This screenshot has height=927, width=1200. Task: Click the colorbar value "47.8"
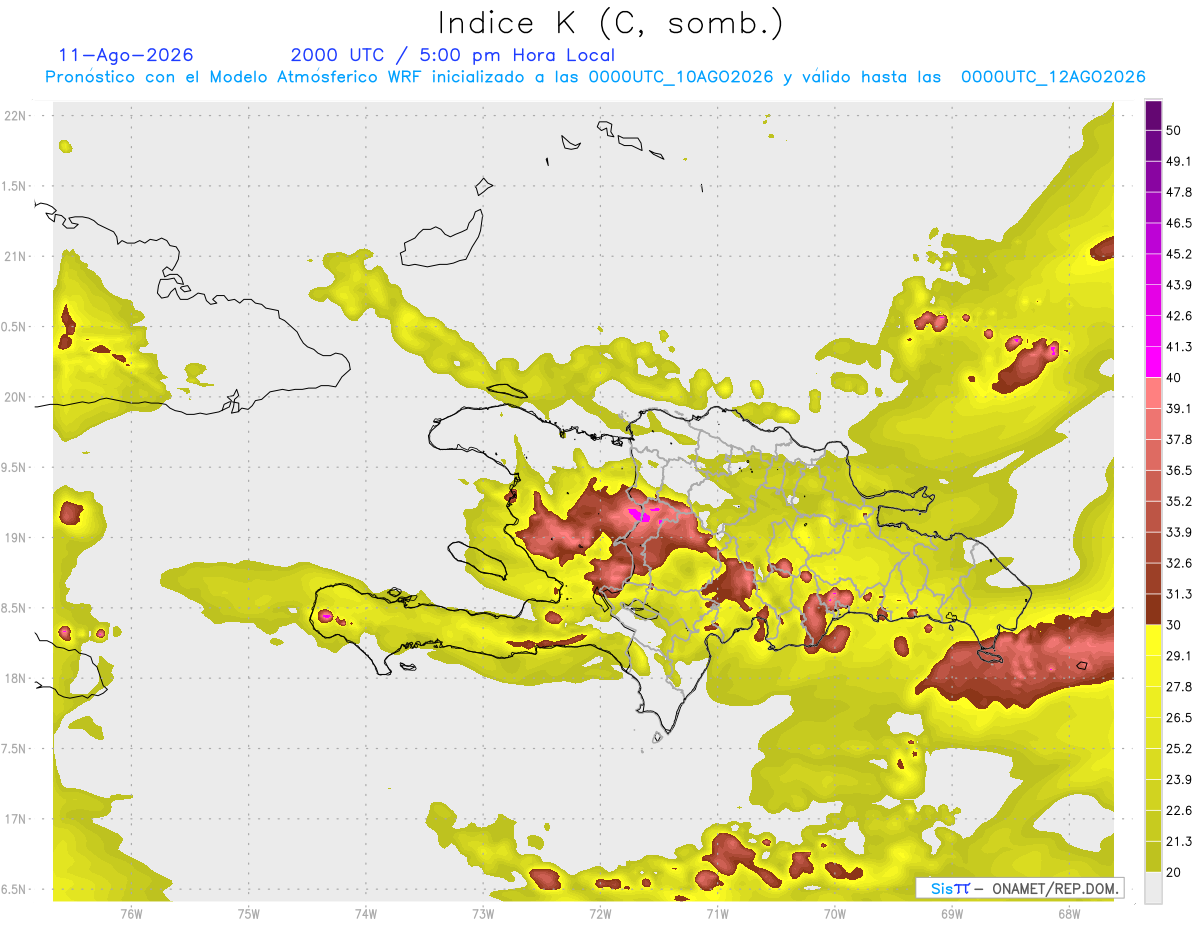click(1179, 192)
